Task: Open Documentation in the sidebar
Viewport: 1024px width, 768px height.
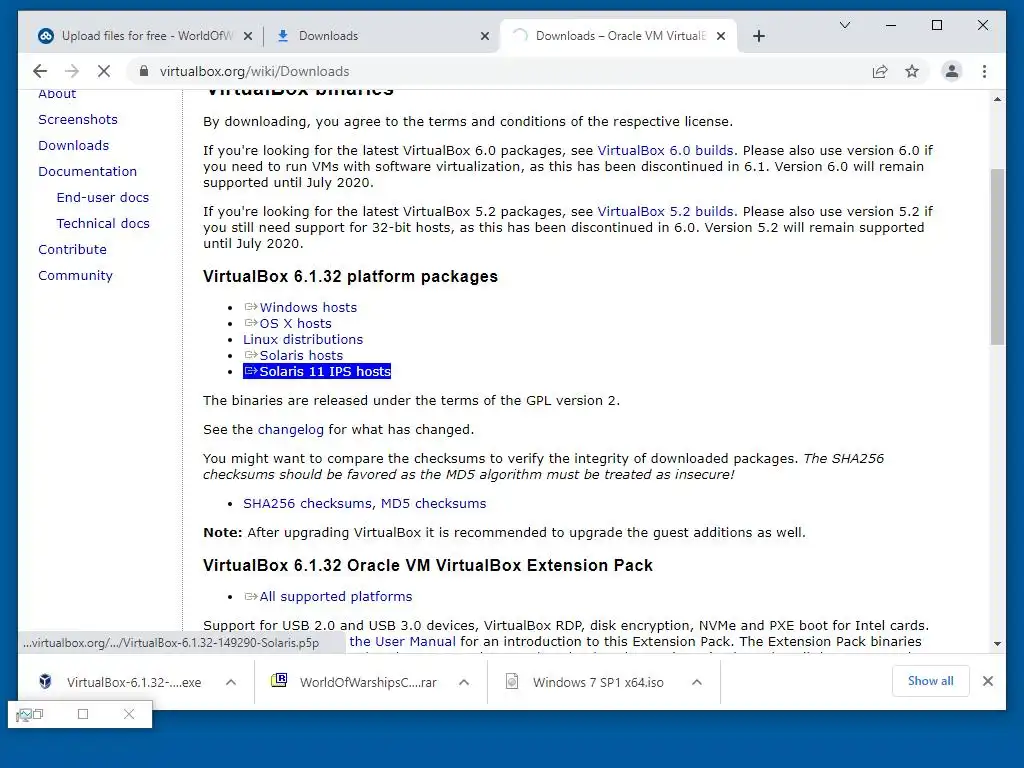Action: pyautogui.click(x=88, y=172)
